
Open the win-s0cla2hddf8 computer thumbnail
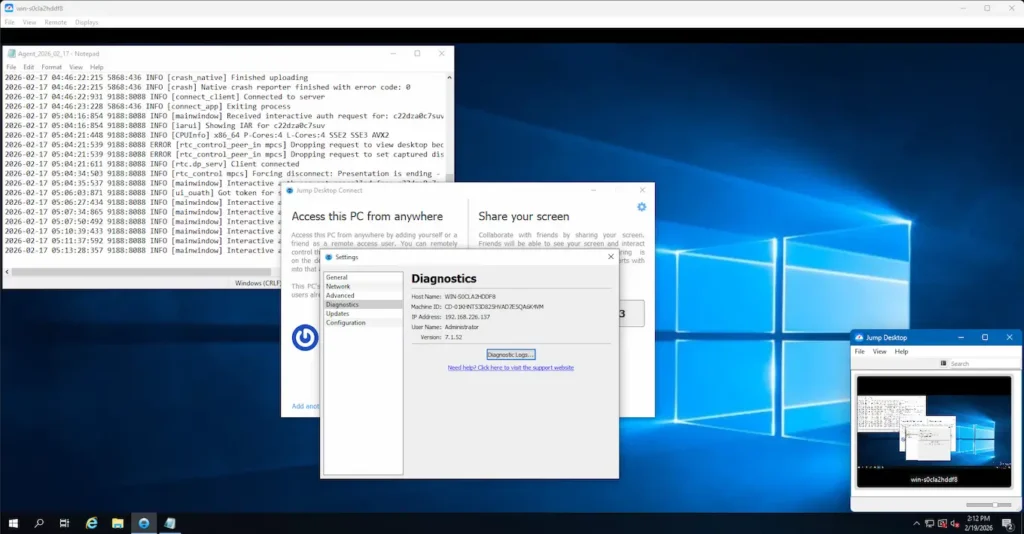click(934, 432)
